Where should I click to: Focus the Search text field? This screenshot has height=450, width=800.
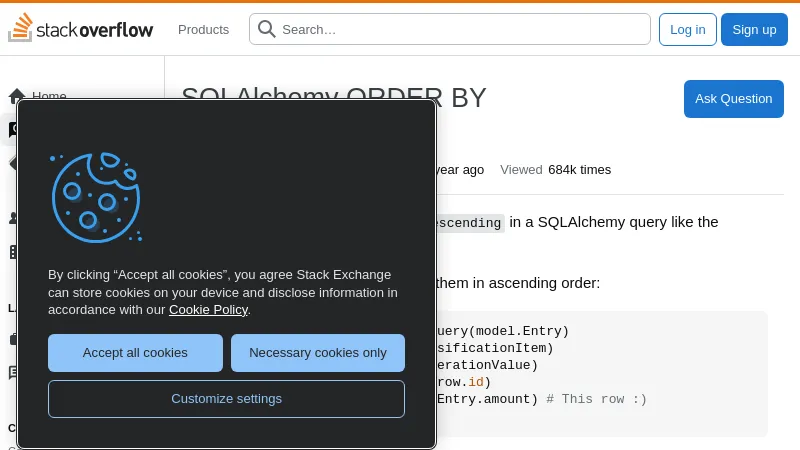[x=460, y=29]
